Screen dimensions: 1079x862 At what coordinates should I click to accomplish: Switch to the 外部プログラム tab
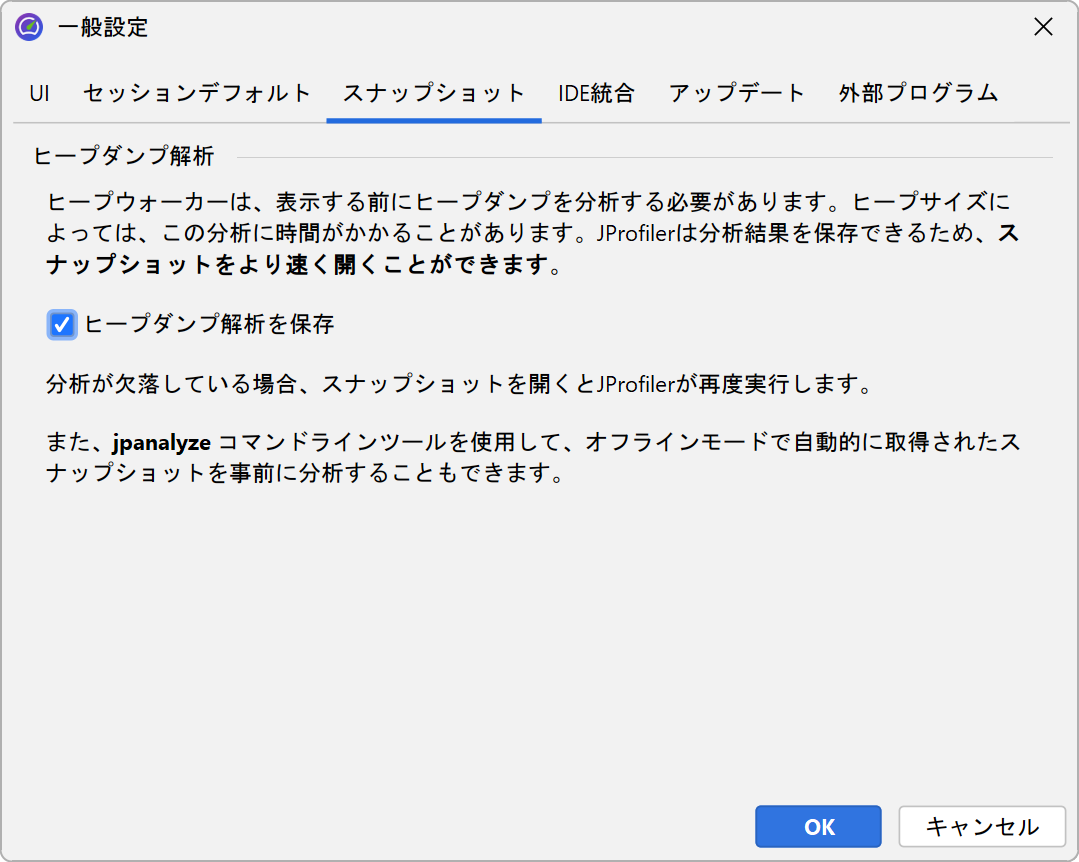point(918,94)
